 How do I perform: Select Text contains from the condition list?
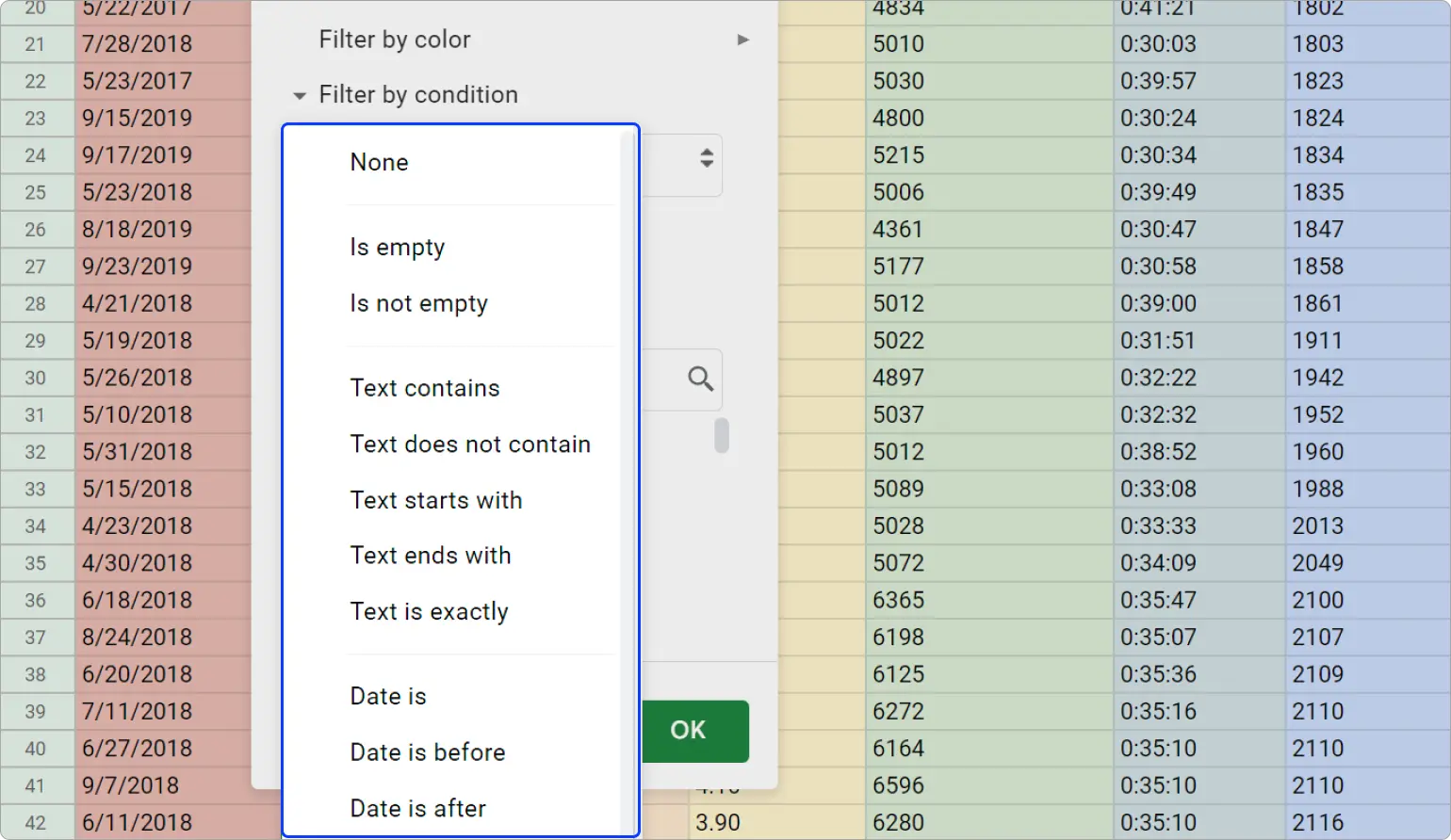(x=424, y=387)
